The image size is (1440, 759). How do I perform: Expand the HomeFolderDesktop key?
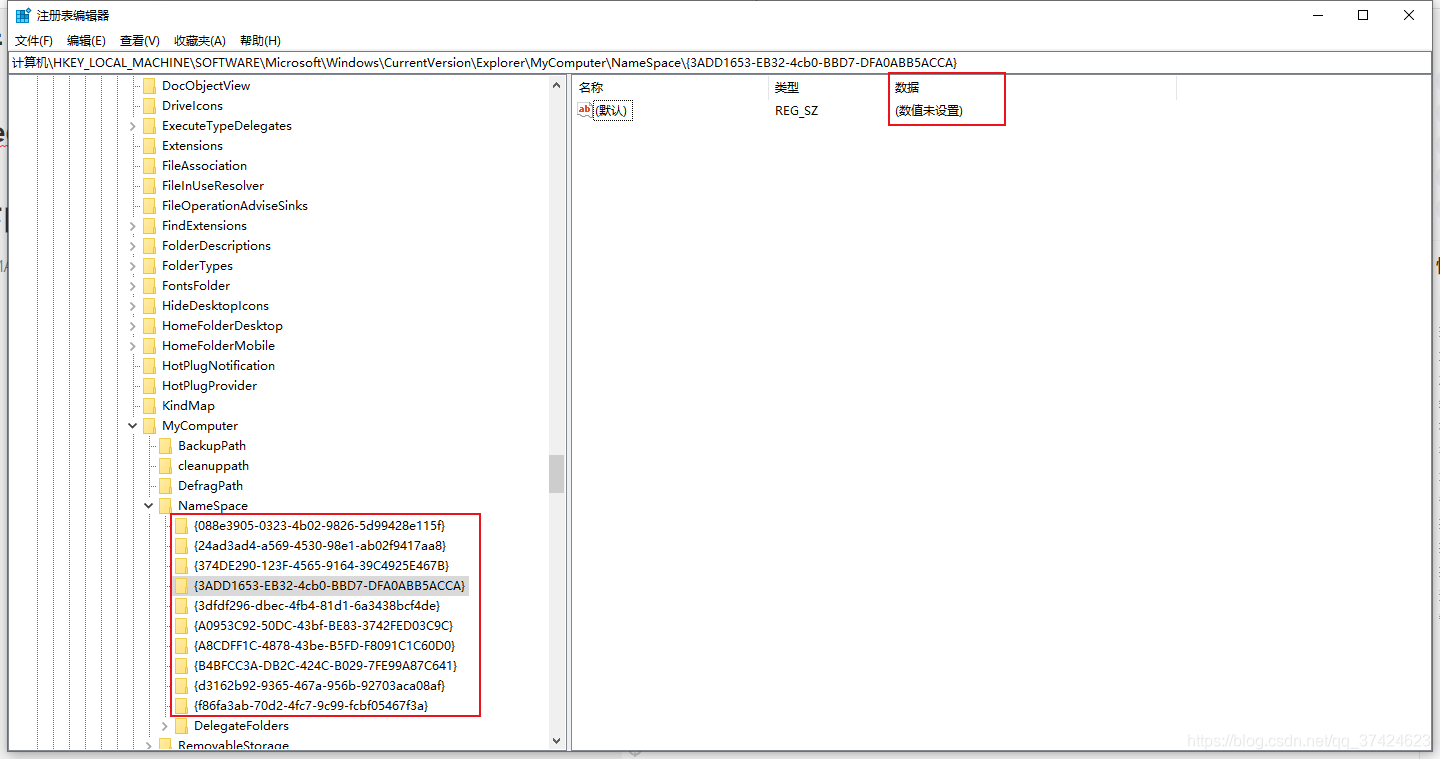click(x=133, y=326)
